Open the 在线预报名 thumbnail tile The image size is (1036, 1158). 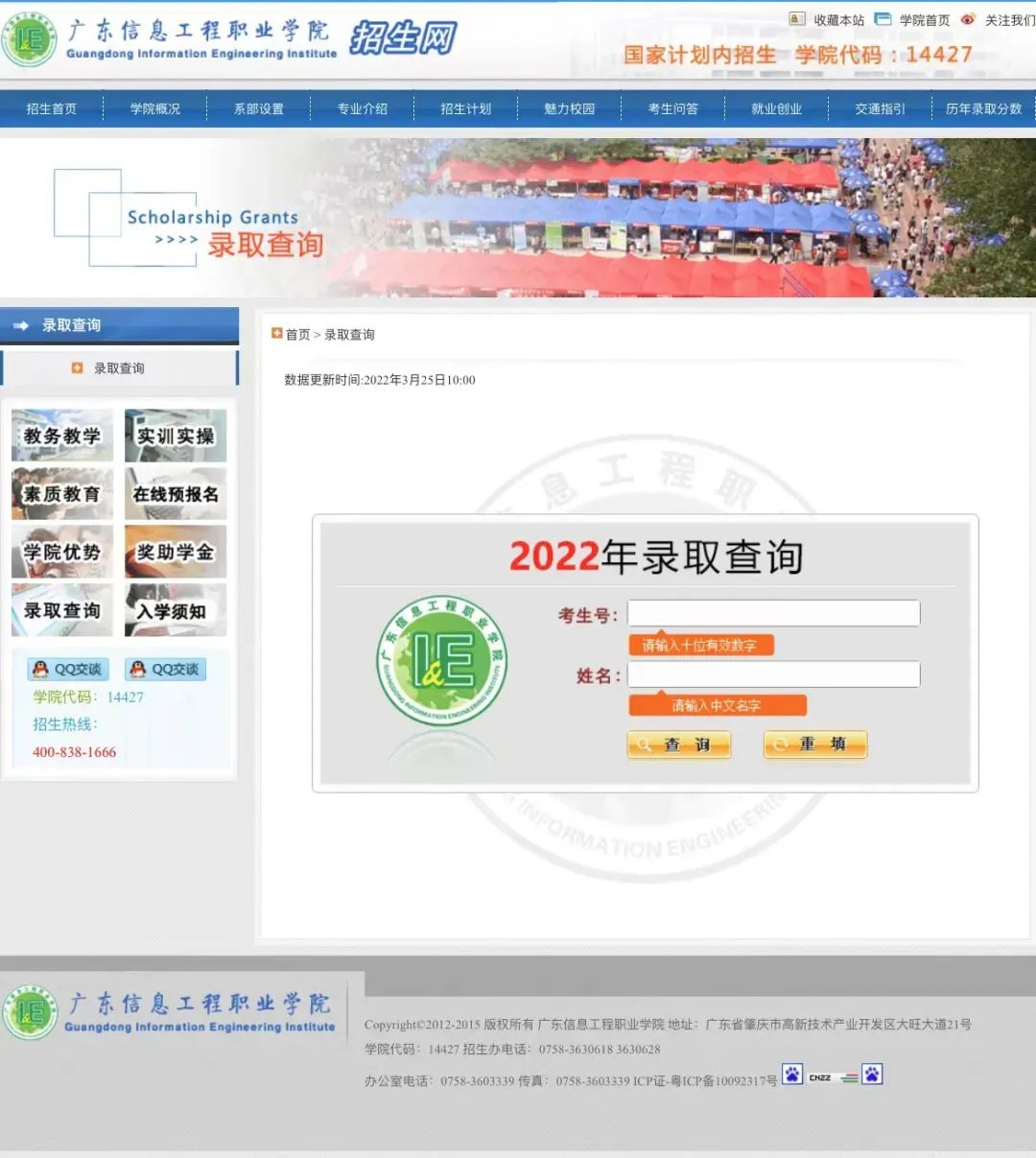(176, 494)
